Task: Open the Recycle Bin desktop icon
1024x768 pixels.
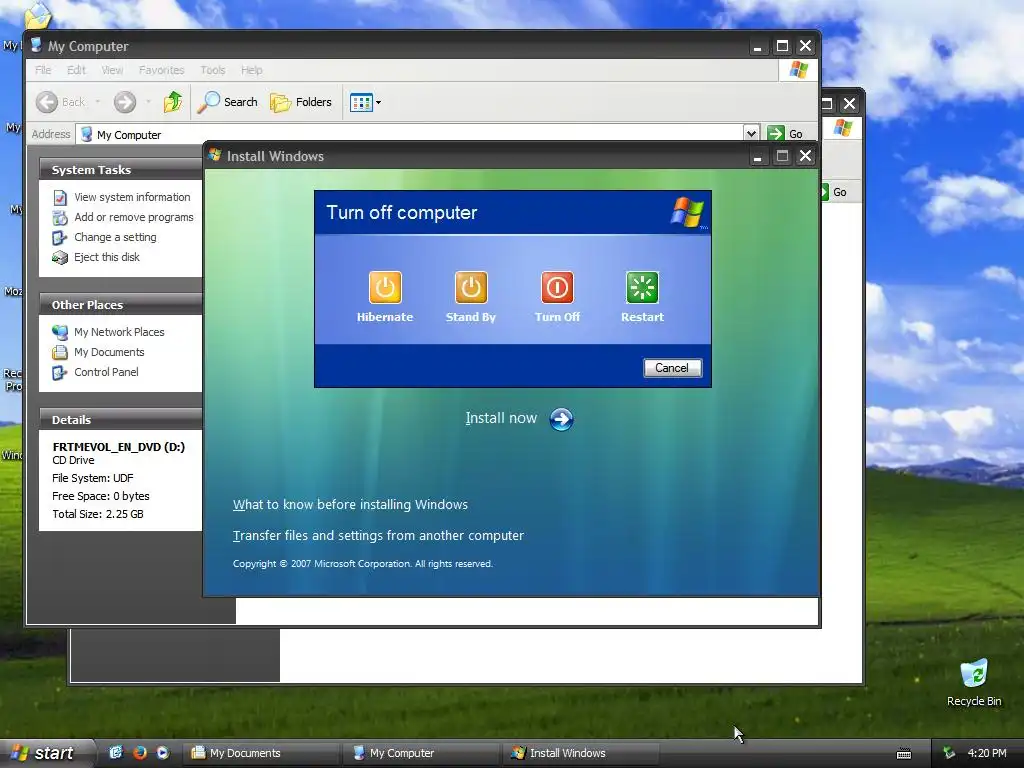Action: click(x=974, y=683)
